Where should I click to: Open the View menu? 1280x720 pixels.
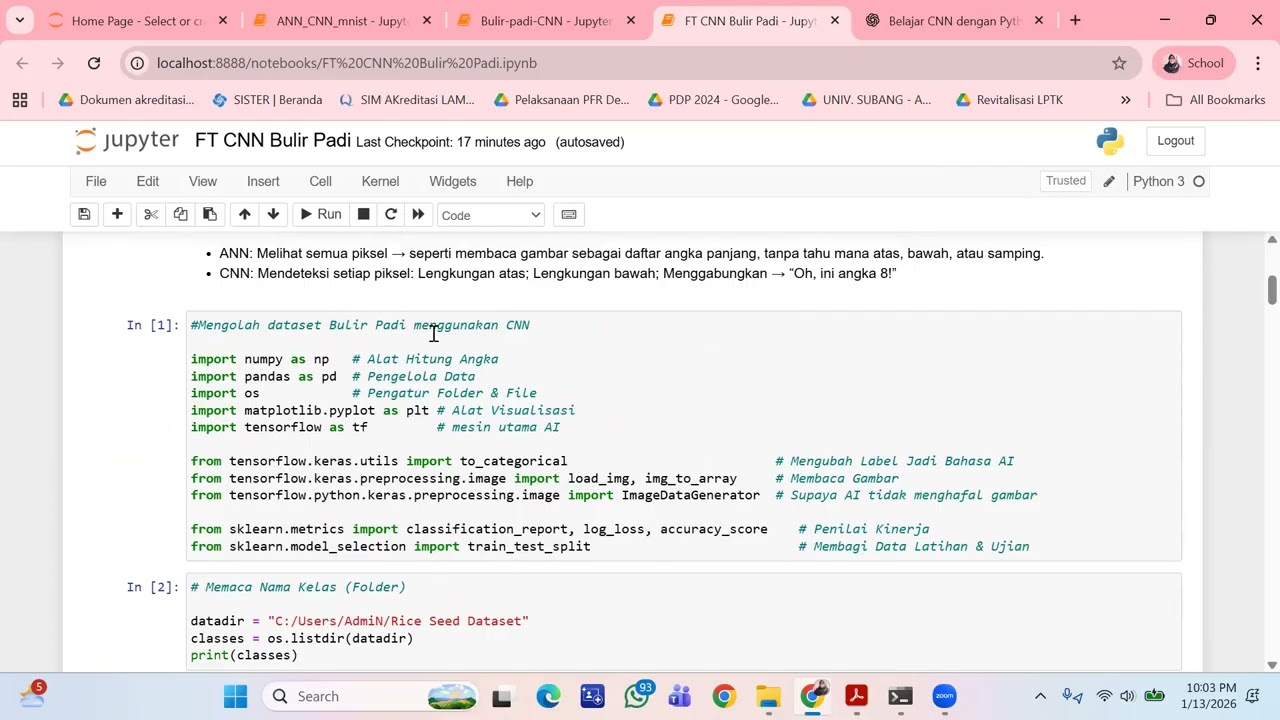[x=203, y=181]
